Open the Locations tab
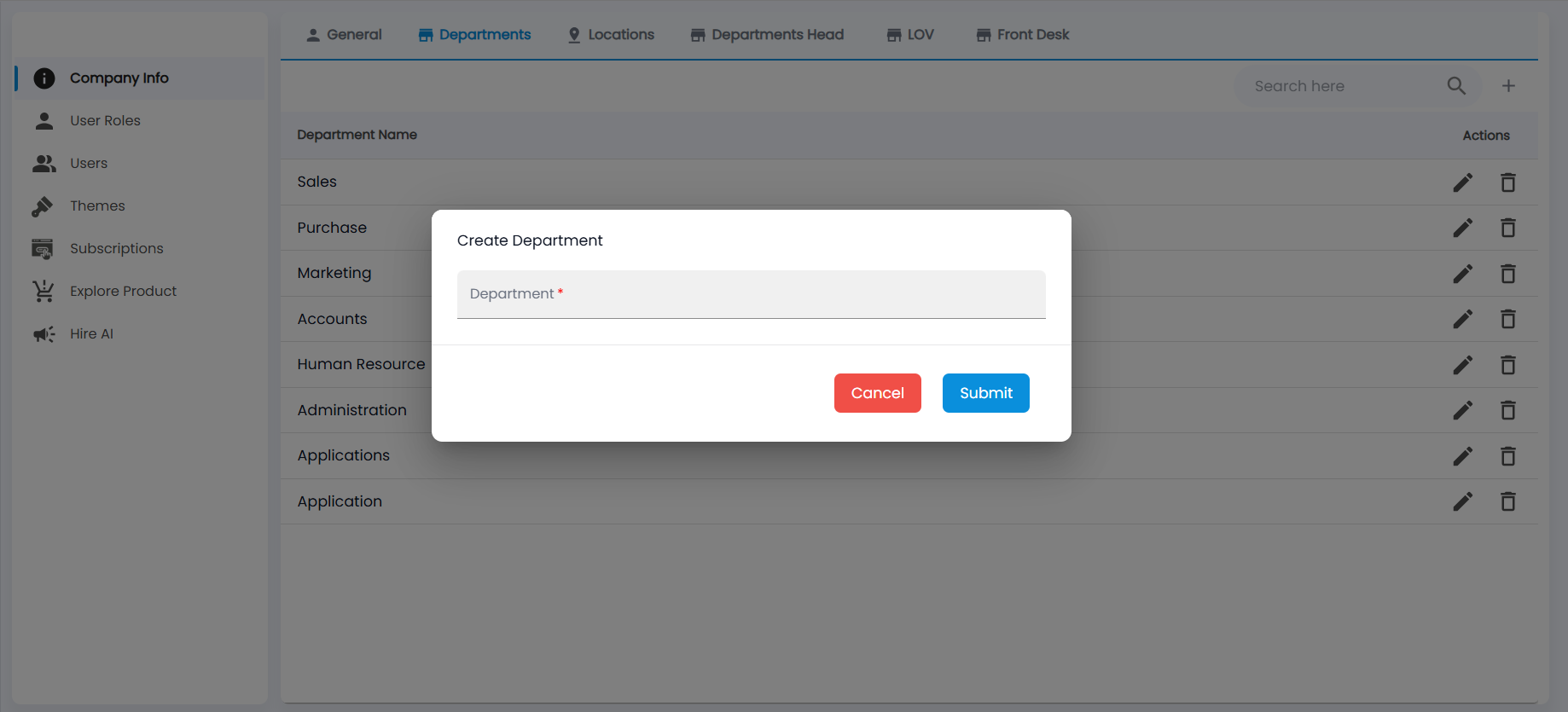This screenshot has width=1568, height=712. click(x=611, y=35)
